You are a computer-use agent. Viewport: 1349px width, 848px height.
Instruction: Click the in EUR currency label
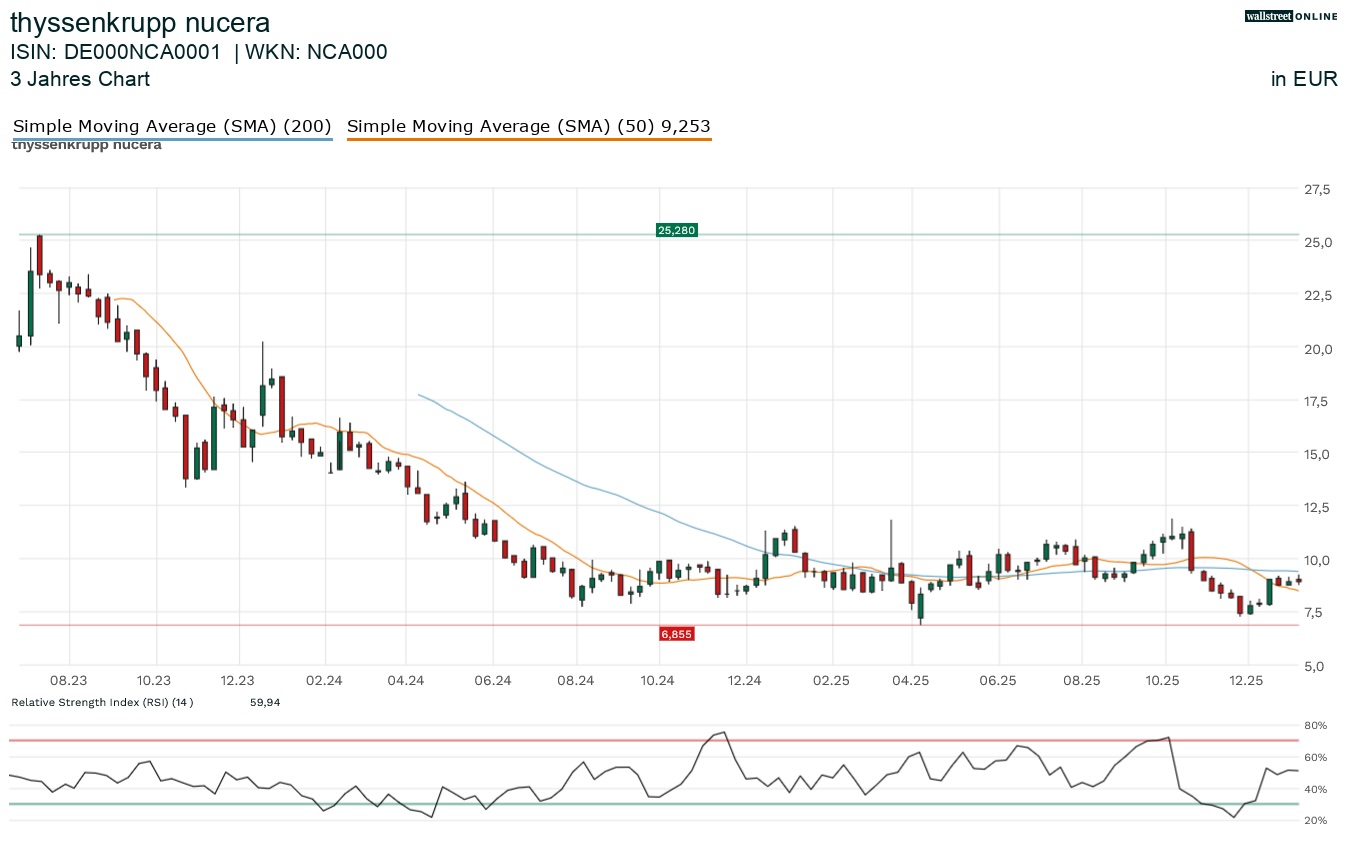tap(1303, 79)
